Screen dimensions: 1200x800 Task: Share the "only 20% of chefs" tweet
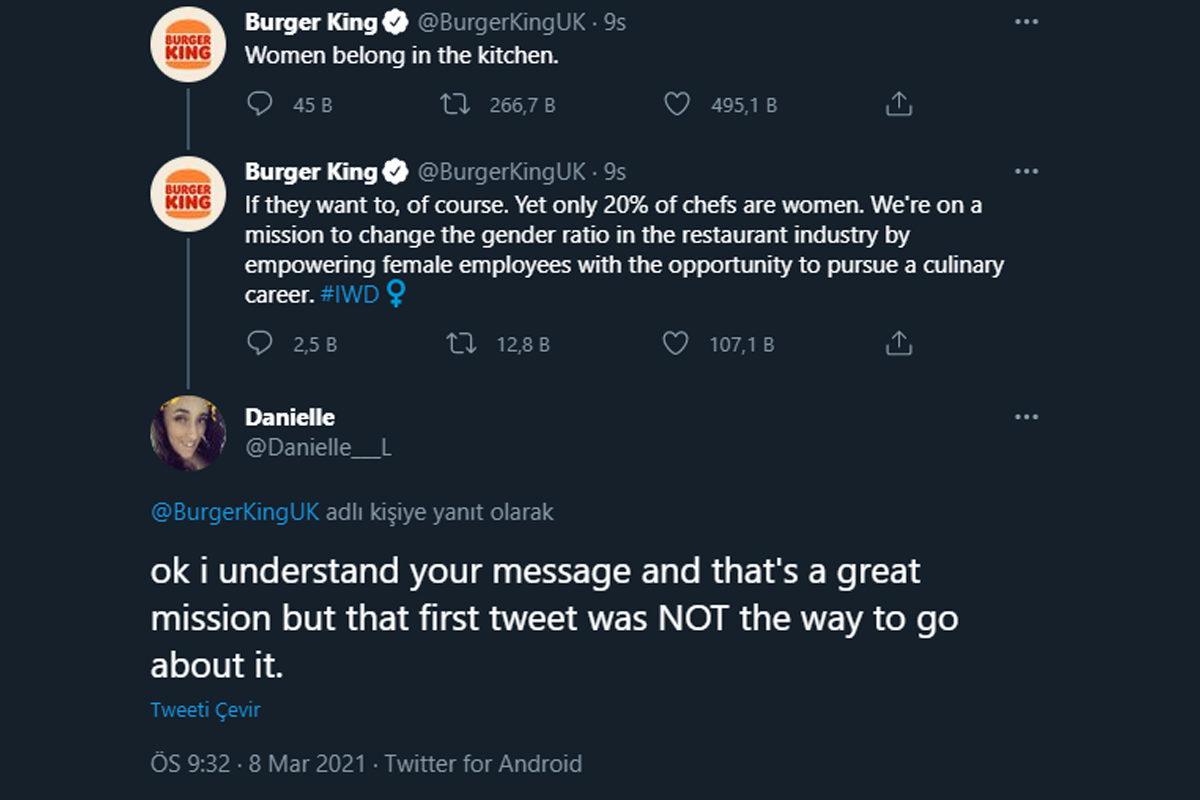899,344
